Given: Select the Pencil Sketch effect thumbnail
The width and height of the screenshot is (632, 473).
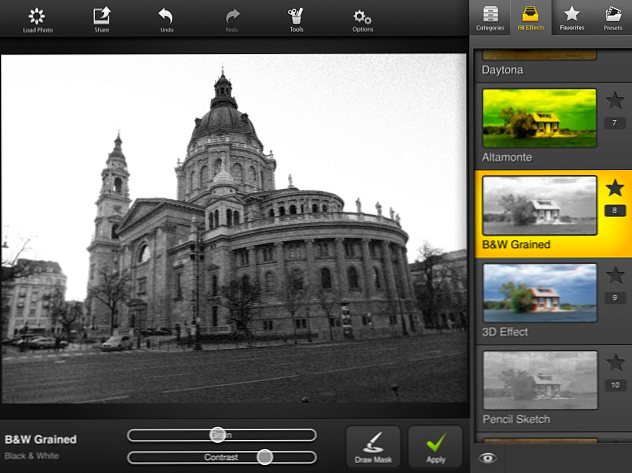Looking at the screenshot, I should point(540,380).
